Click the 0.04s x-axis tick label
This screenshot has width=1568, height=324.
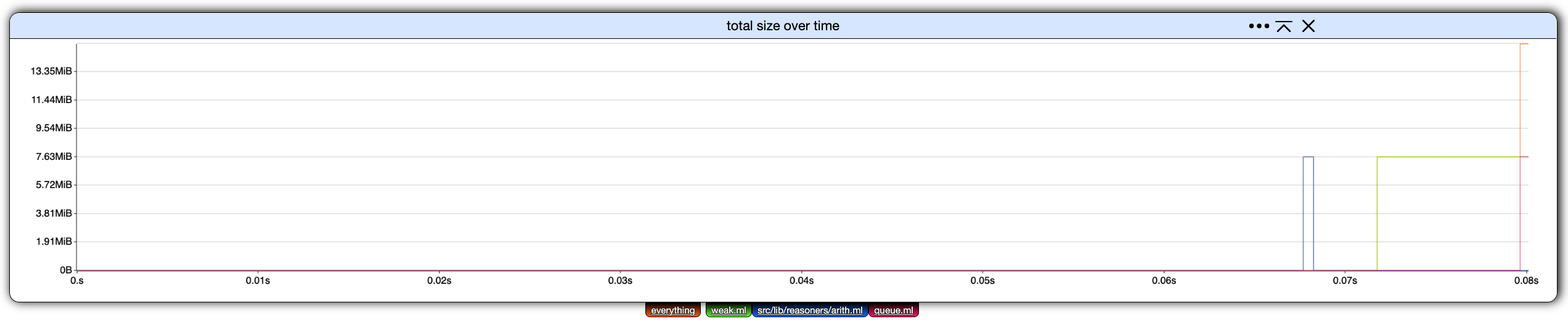(x=801, y=281)
